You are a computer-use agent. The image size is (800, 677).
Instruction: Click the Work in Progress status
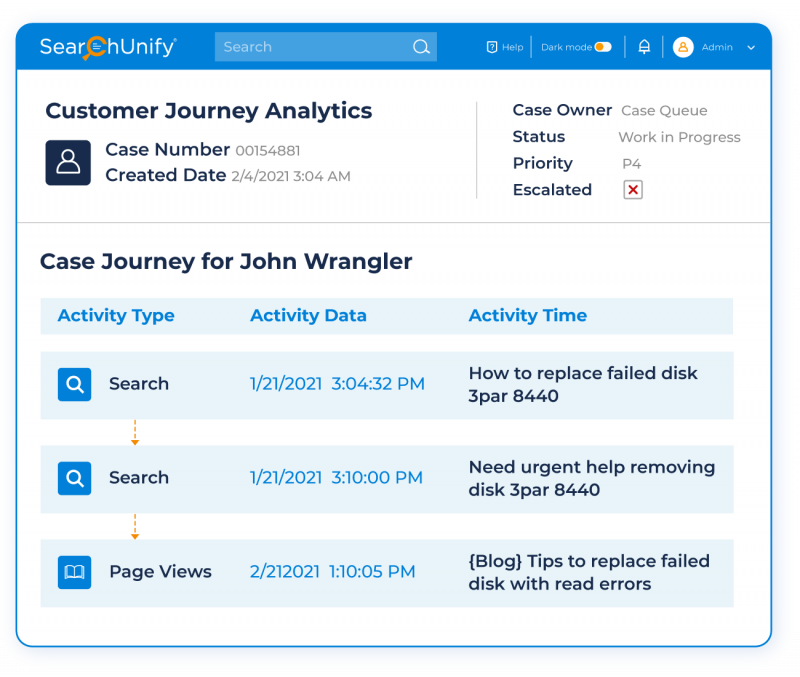point(679,137)
